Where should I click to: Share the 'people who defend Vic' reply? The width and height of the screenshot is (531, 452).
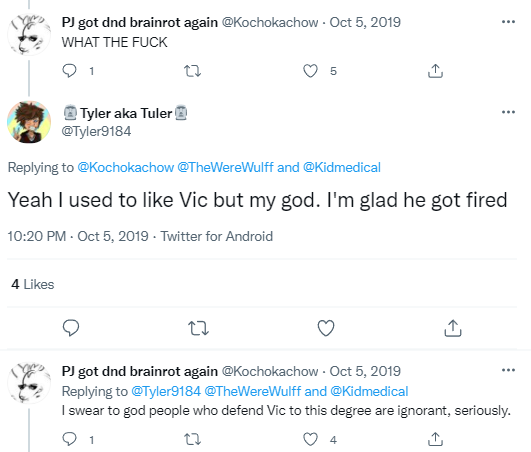[x=436, y=439]
